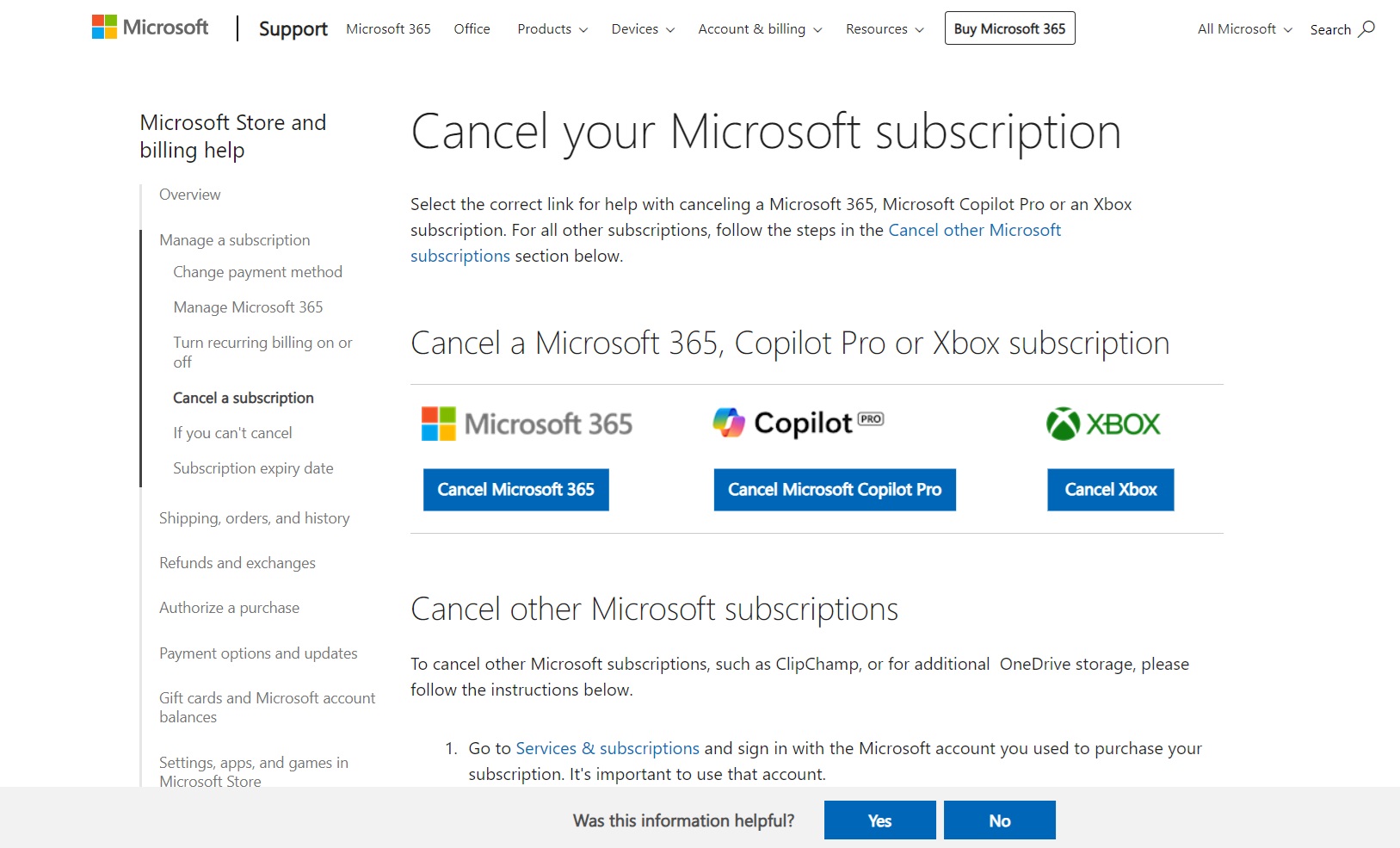Image resolution: width=1400 pixels, height=848 pixels.
Task: Open the Services & subscriptions link
Action: (x=607, y=749)
